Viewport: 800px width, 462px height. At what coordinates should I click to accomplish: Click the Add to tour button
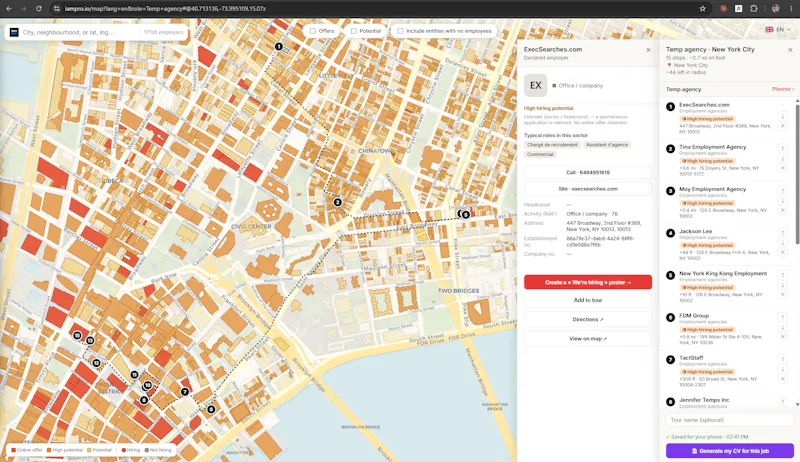[x=588, y=300]
